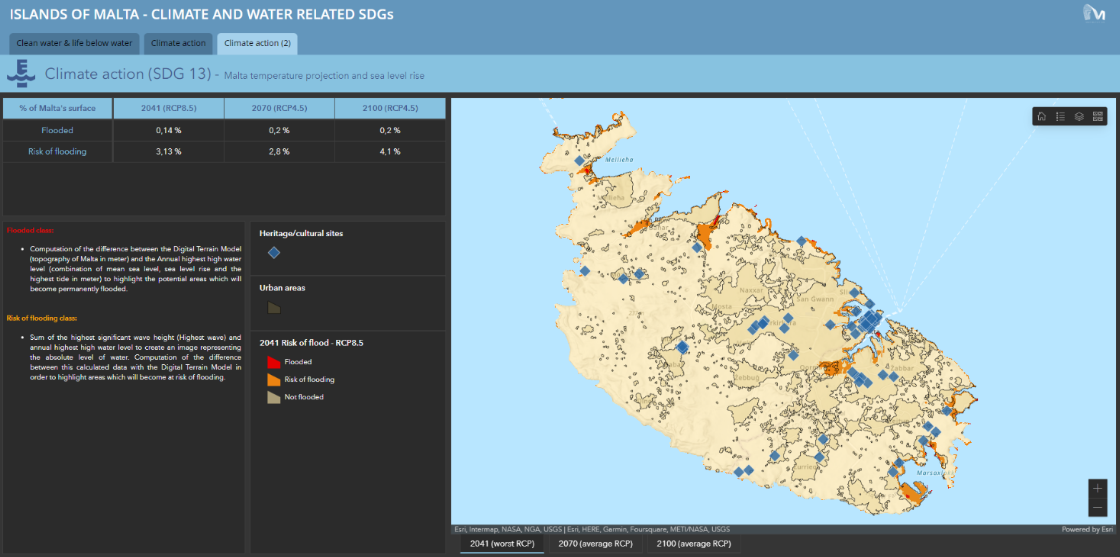This screenshot has width=1120, height=557.
Task: Zoom in with the plus button
Action: (x=1098, y=488)
